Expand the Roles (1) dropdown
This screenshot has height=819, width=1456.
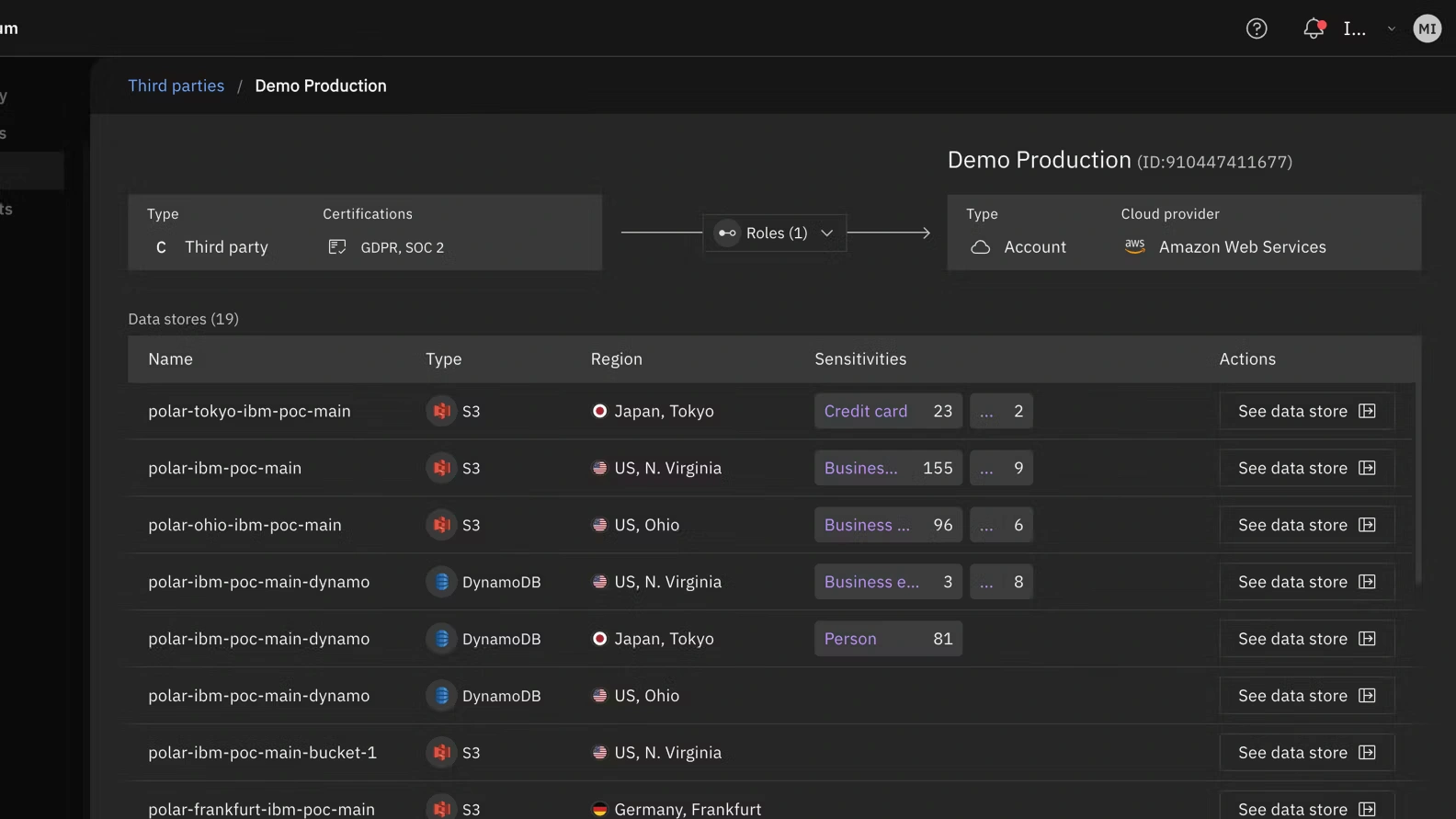tap(775, 233)
